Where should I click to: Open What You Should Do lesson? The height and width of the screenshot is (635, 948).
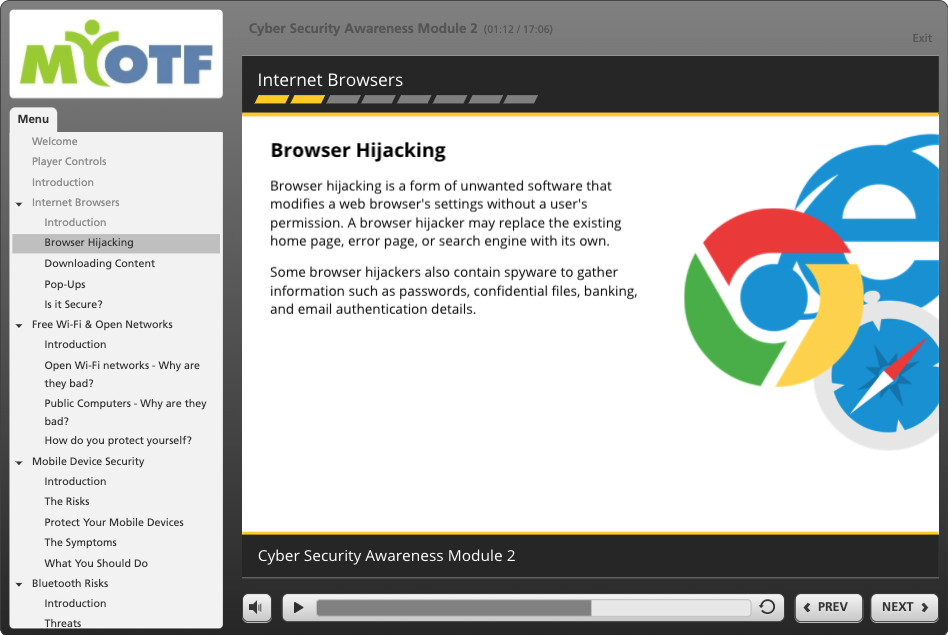[x=96, y=563]
